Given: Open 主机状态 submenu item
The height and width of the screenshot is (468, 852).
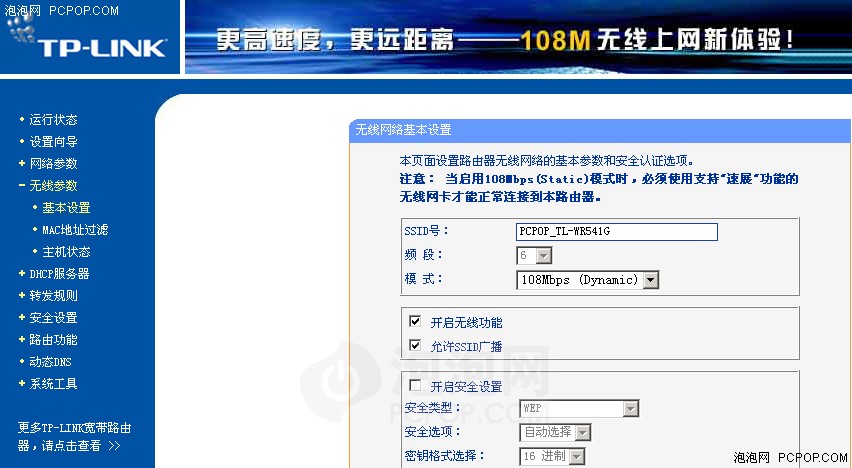Looking at the screenshot, I should pos(66,252).
